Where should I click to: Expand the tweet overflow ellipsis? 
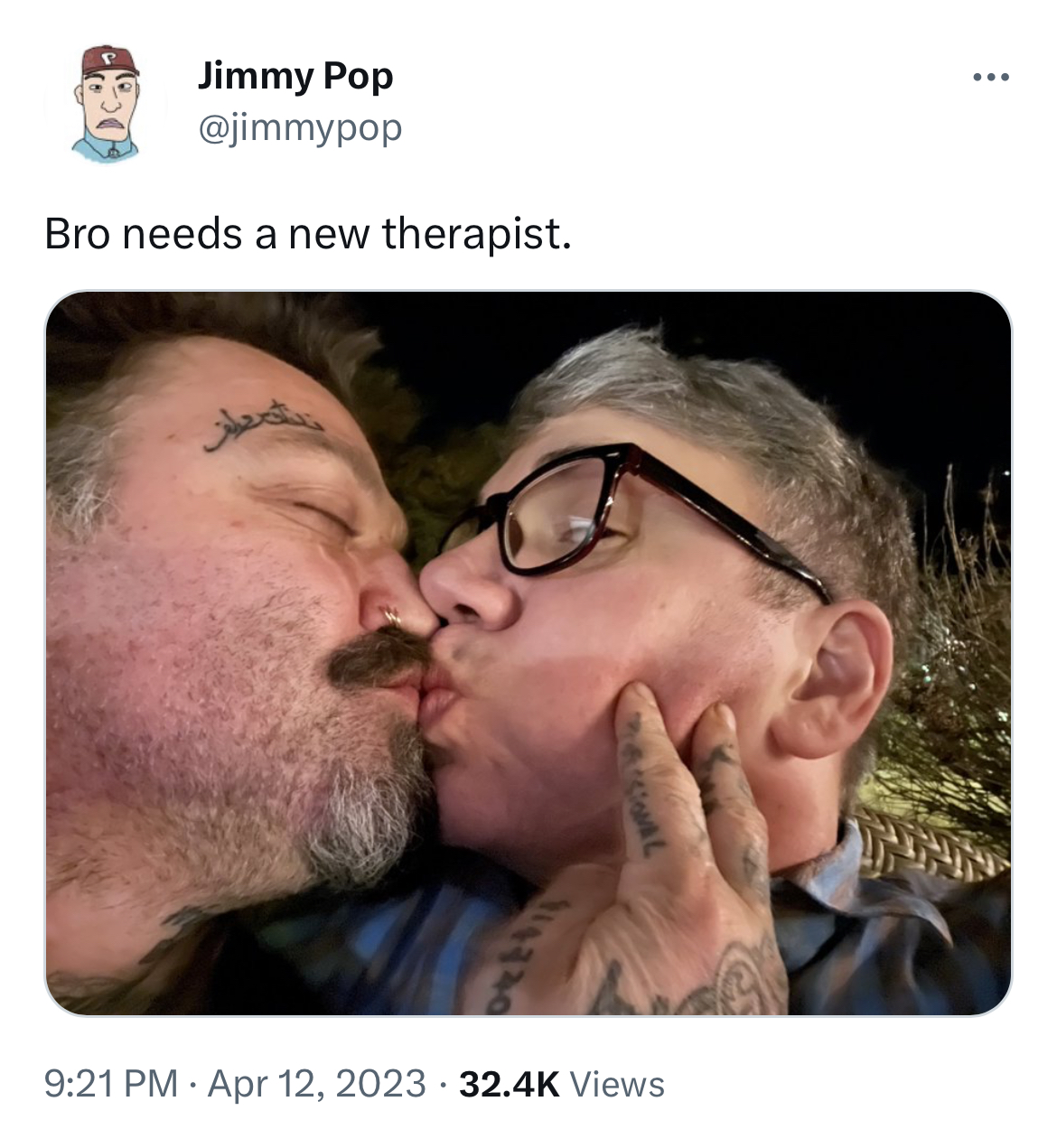click(991, 78)
